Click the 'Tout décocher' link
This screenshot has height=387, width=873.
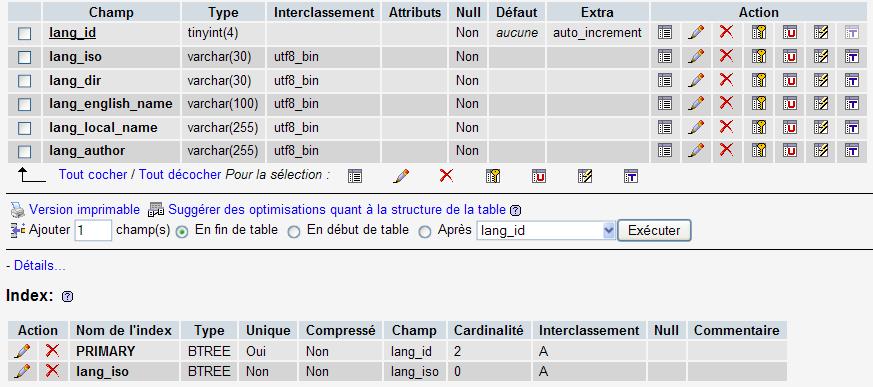point(180,174)
